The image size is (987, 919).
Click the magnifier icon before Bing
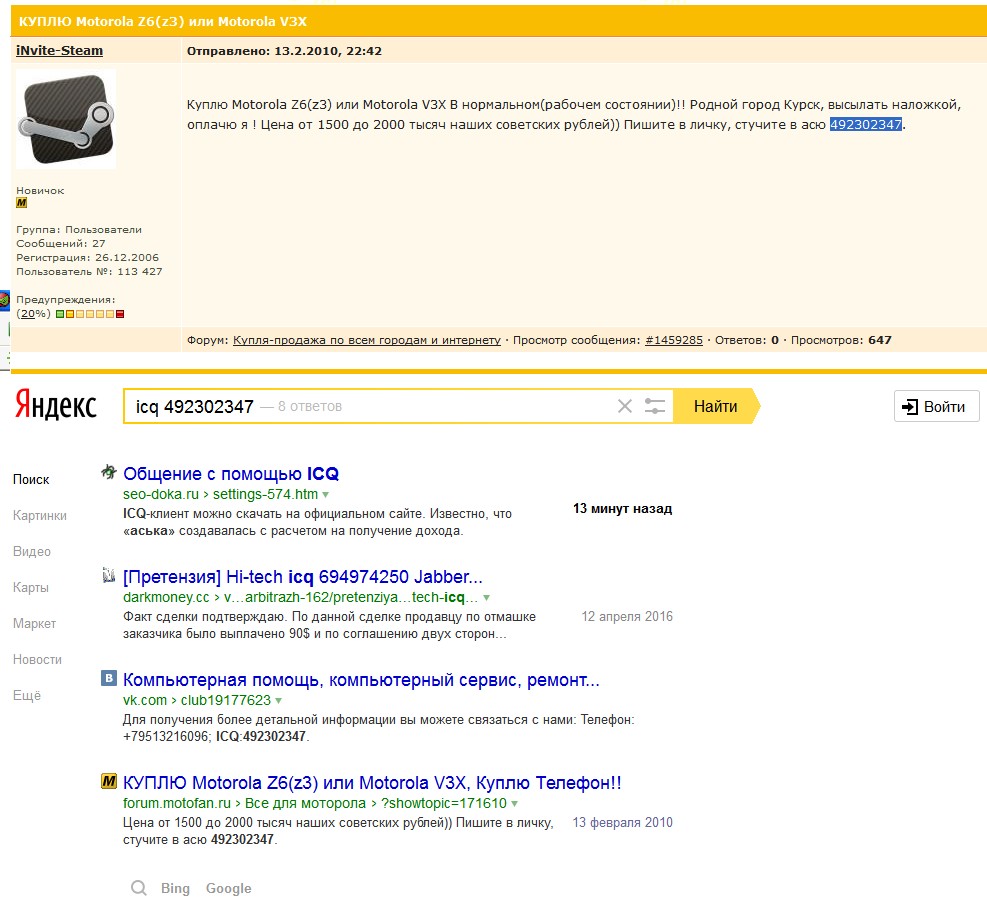pos(138,888)
